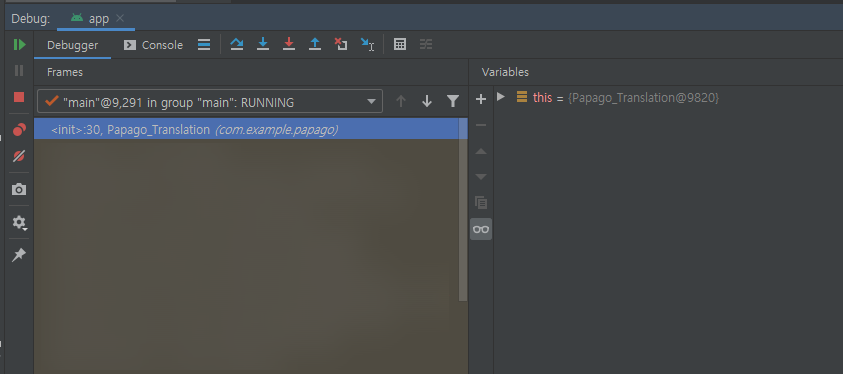Click the red Force Step Into arrow
Image resolution: width=843 pixels, height=374 pixels.
pyautogui.click(x=289, y=45)
